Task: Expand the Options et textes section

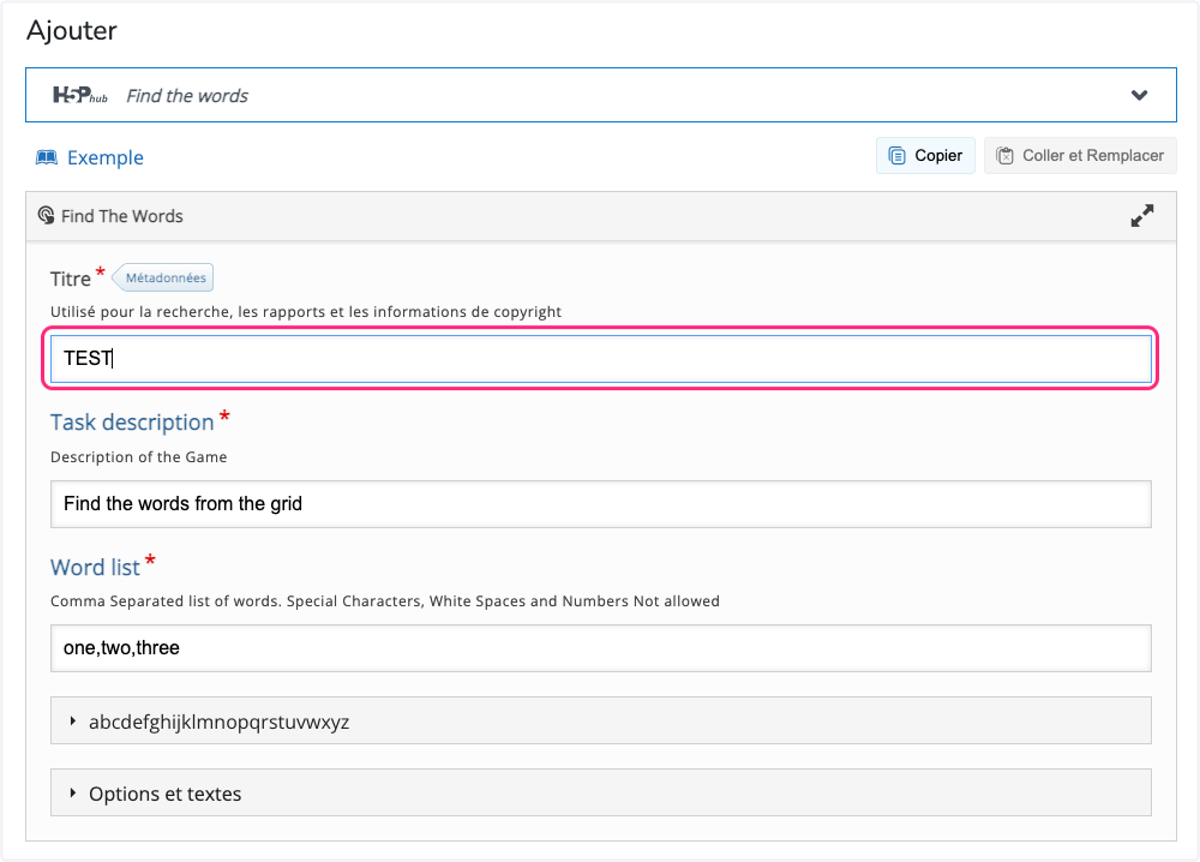Action: [600, 794]
